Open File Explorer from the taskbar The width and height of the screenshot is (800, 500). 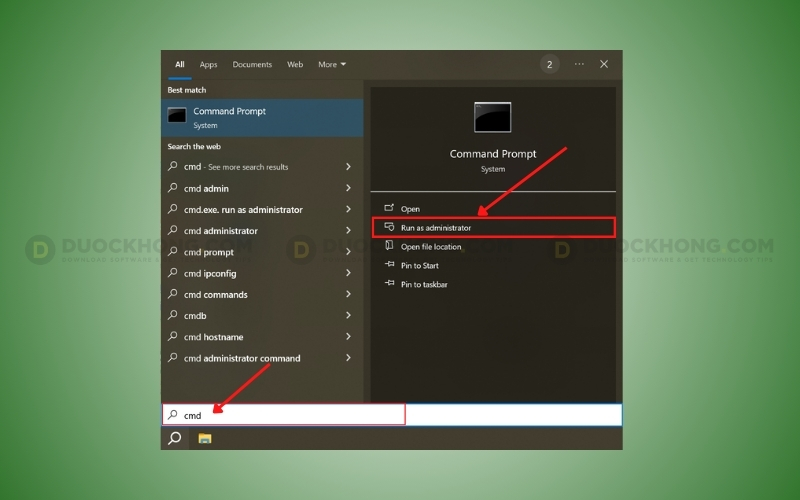pyautogui.click(x=205, y=438)
